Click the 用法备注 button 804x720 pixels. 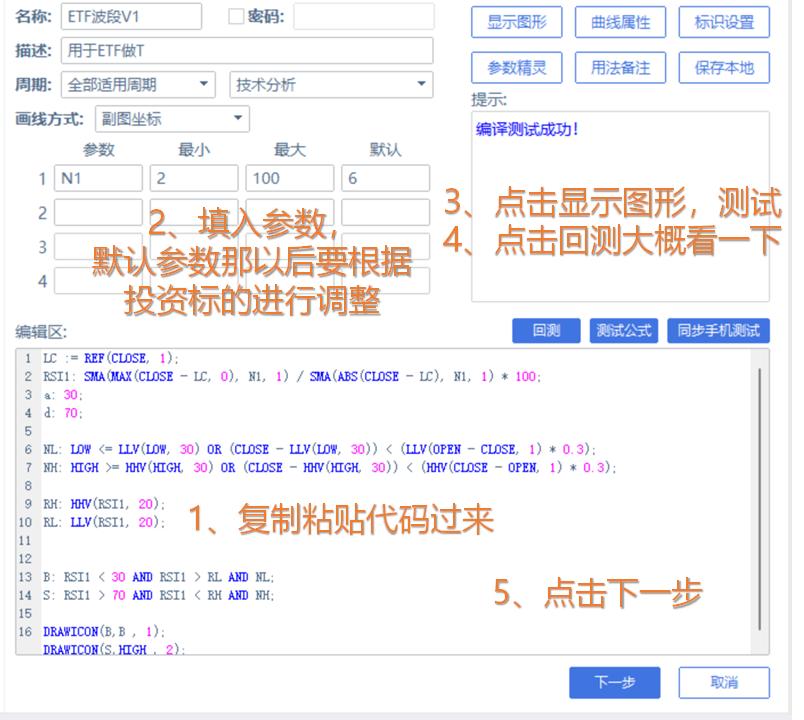[x=620, y=68]
